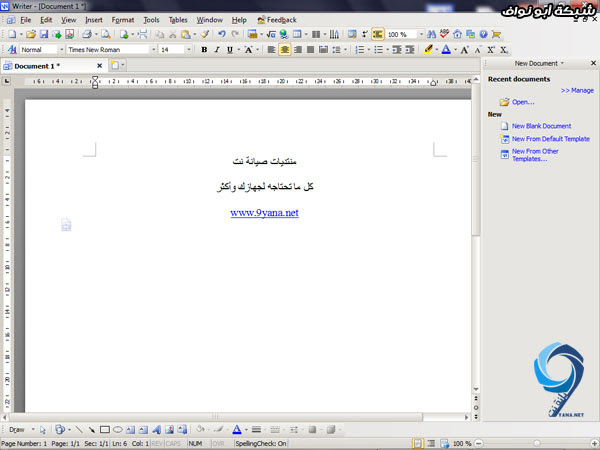600x450 pixels.
Task: Open the Tools menu
Action: point(151,20)
